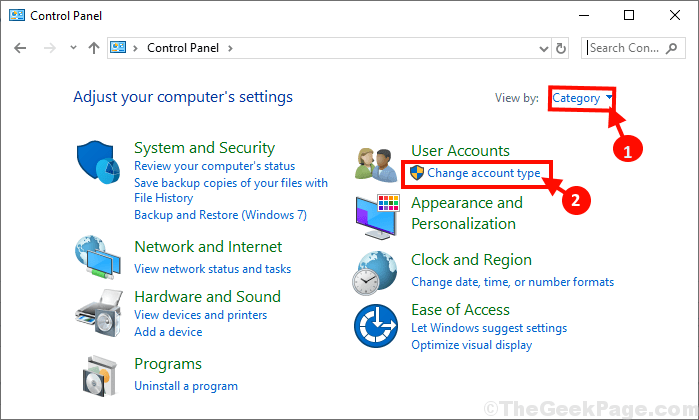Click the refresh button beside address bar
The image size is (699, 420).
pos(561,48)
